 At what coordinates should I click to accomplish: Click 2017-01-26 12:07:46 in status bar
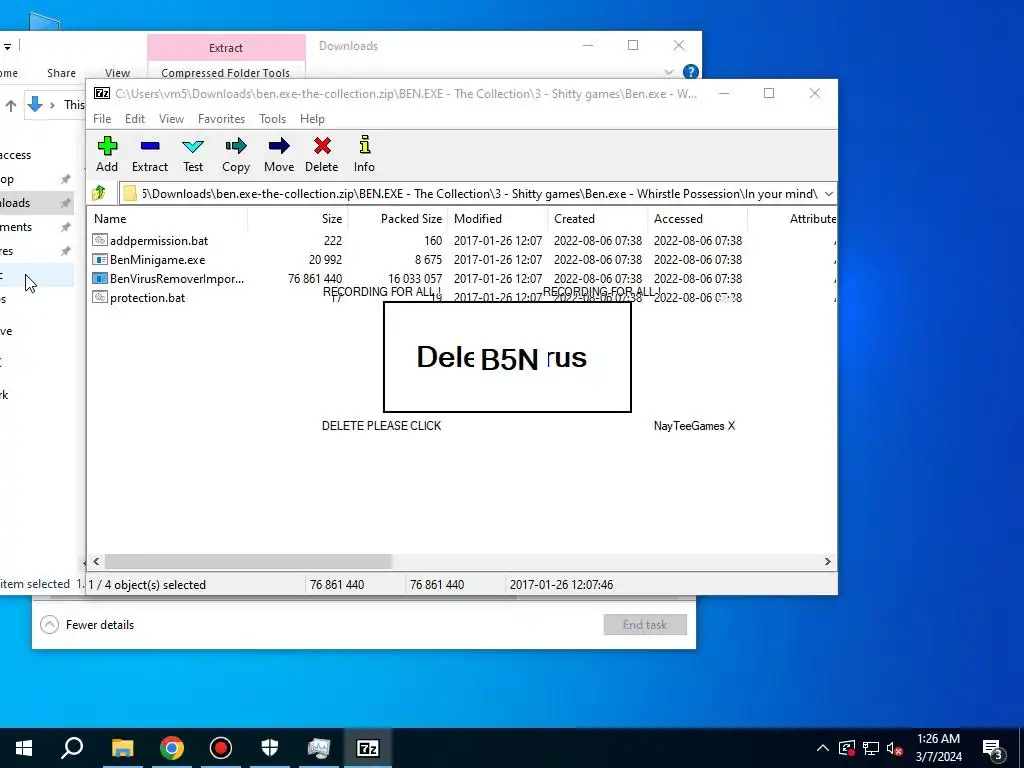point(562,584)
